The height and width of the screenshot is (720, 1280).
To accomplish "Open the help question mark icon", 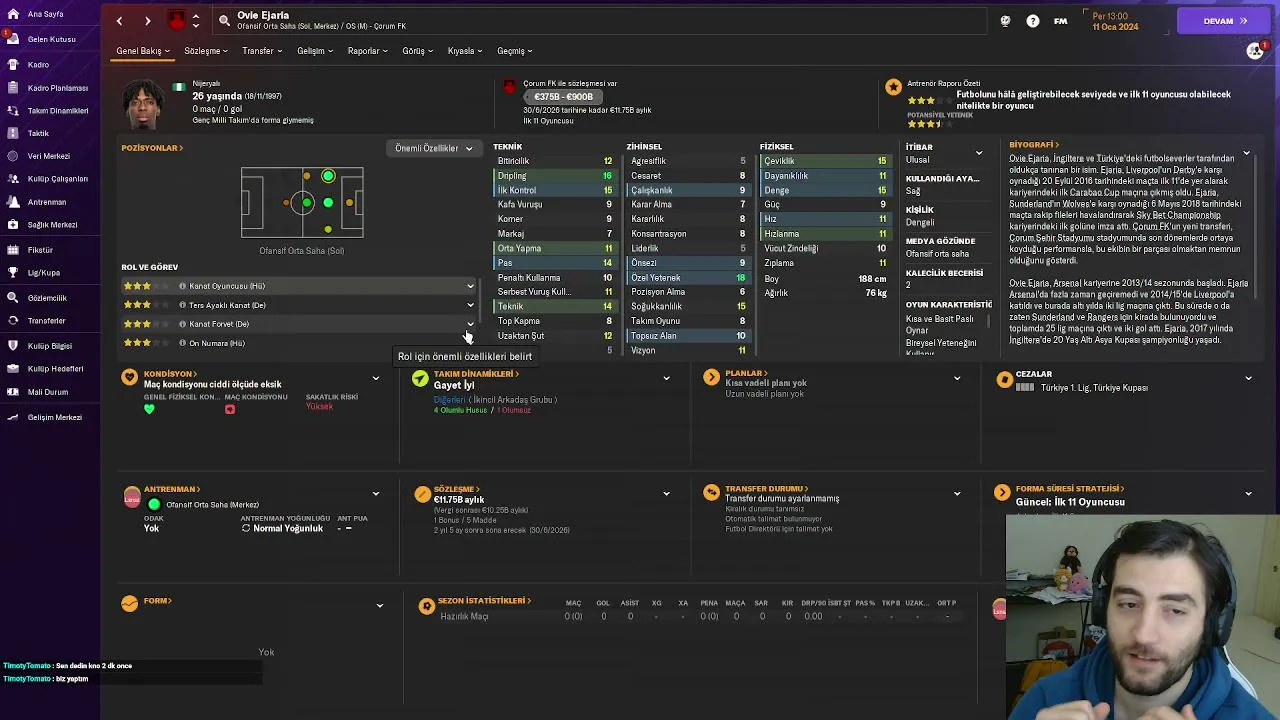I will click(1033, 21).
